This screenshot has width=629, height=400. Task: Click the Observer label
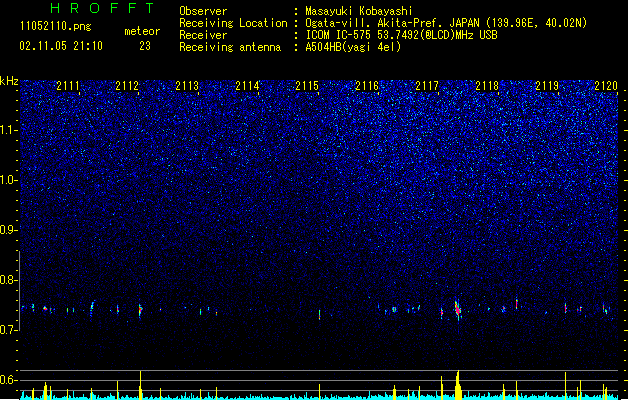click(x=203, y=11)
